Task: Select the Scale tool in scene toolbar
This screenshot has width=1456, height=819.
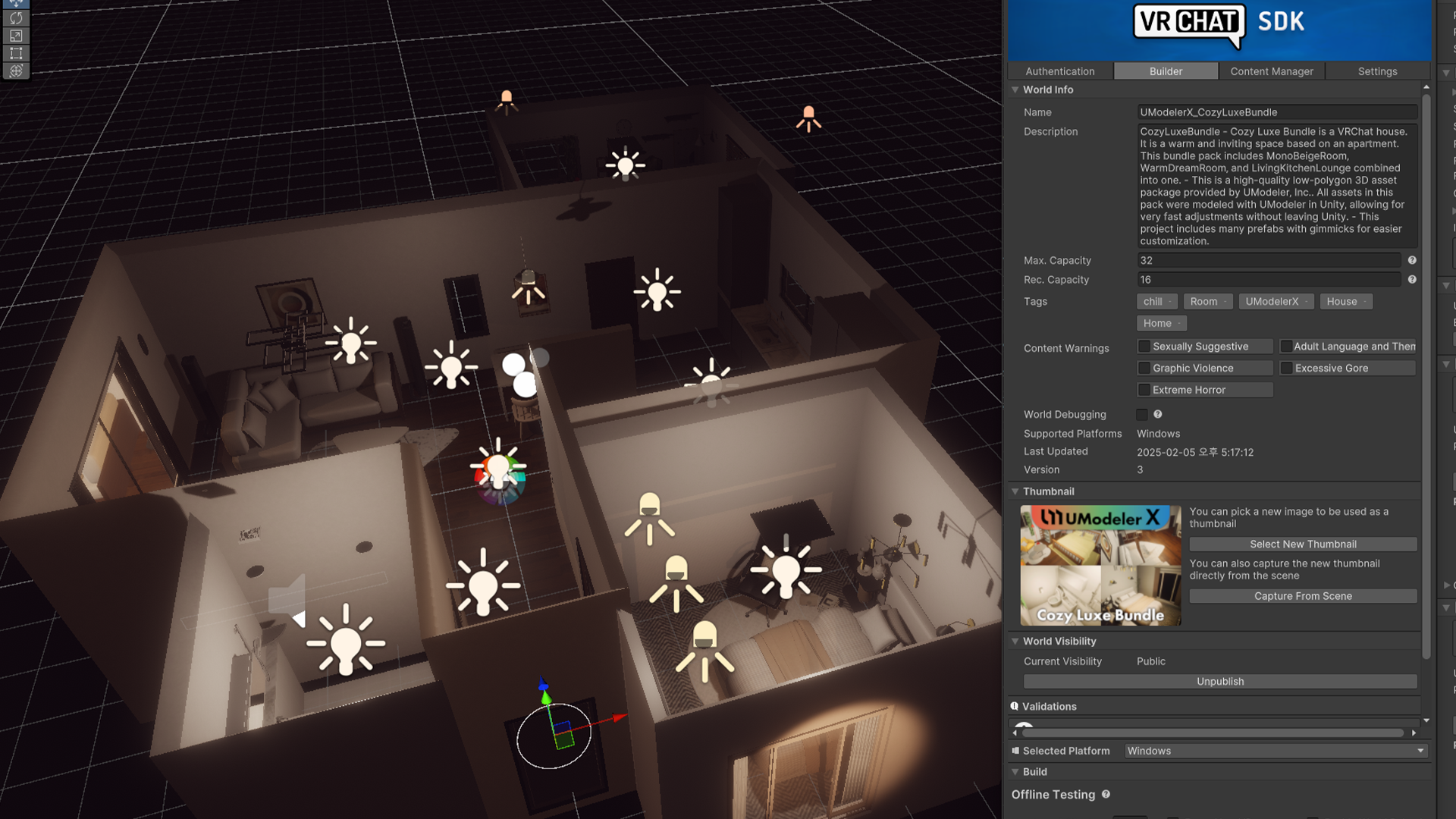Action: point(16,36)
